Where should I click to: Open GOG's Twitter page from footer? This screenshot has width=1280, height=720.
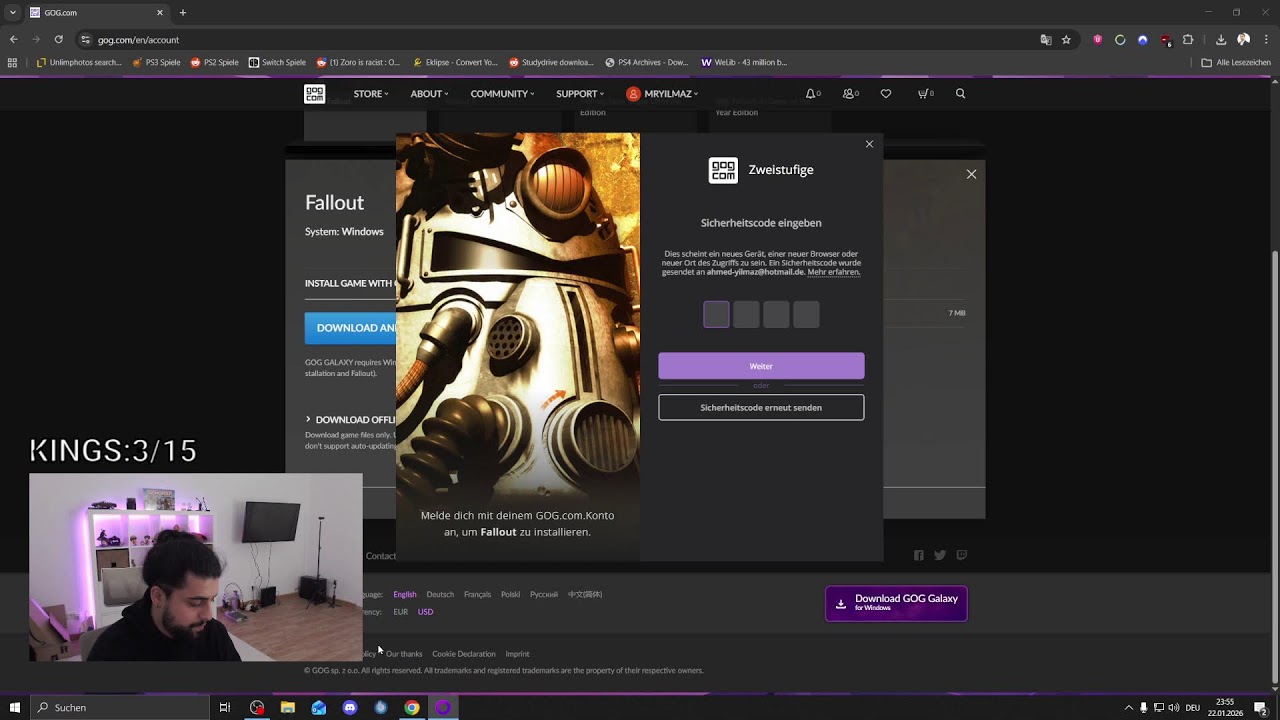(x=940, y=555)
